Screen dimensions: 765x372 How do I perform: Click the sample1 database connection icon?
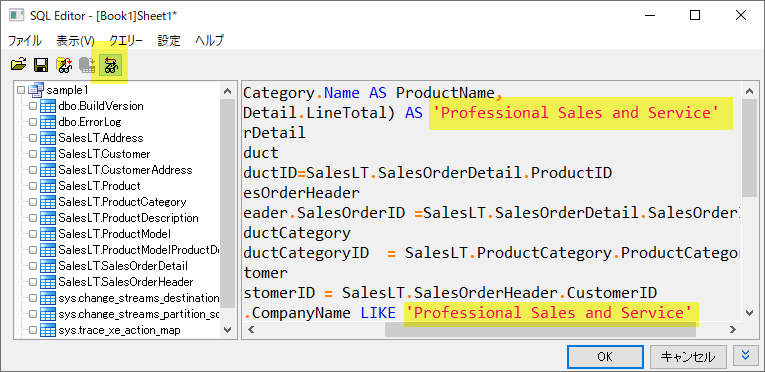click(36, 90)
